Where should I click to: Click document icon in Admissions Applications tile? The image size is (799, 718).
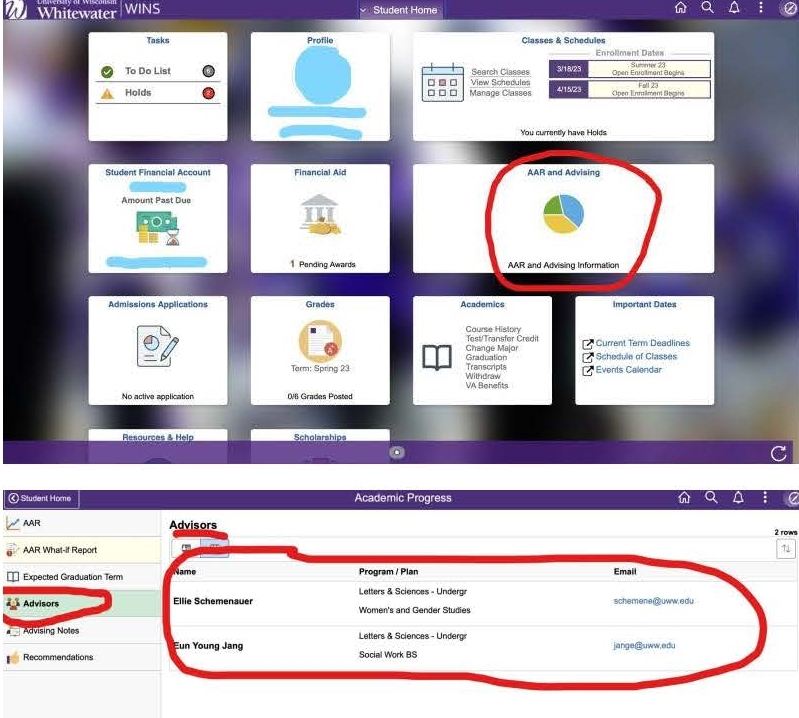point(157,347)
